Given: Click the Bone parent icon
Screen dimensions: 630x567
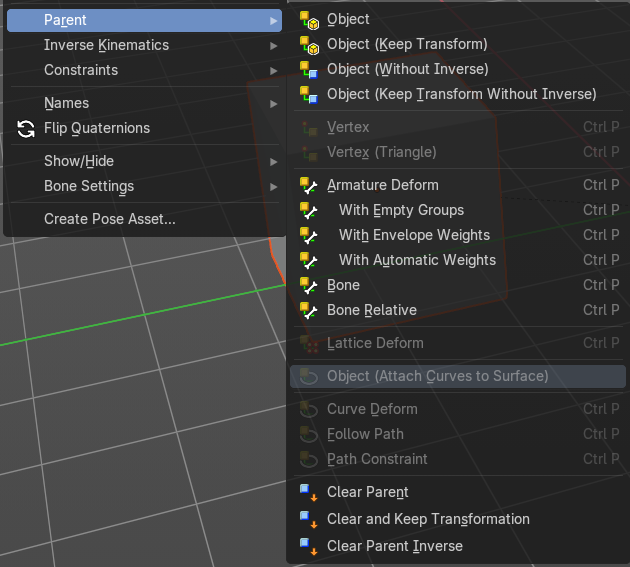Looking at the screenshot, I should (309, 285).
